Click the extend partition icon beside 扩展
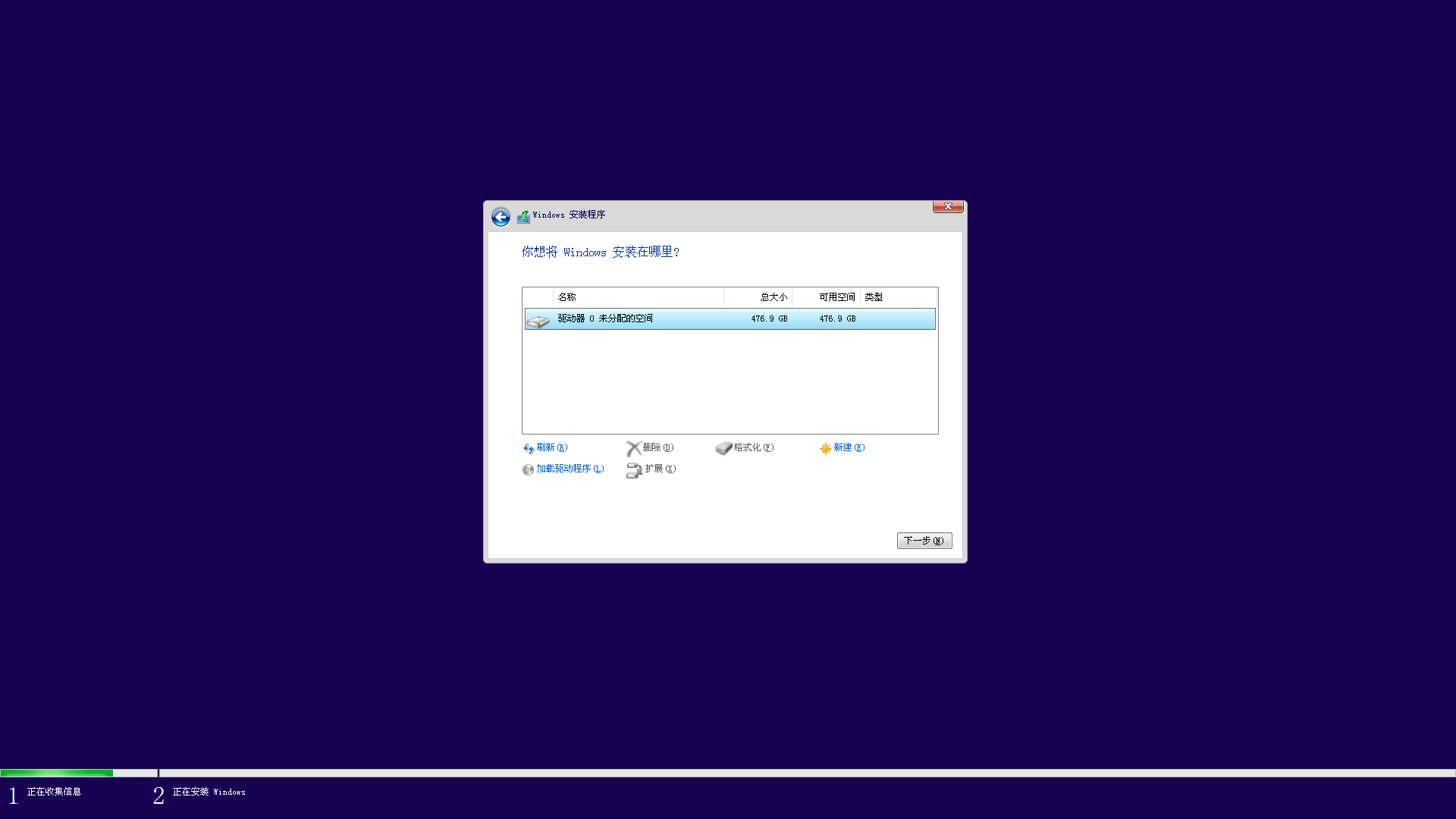 pos(634,471)
